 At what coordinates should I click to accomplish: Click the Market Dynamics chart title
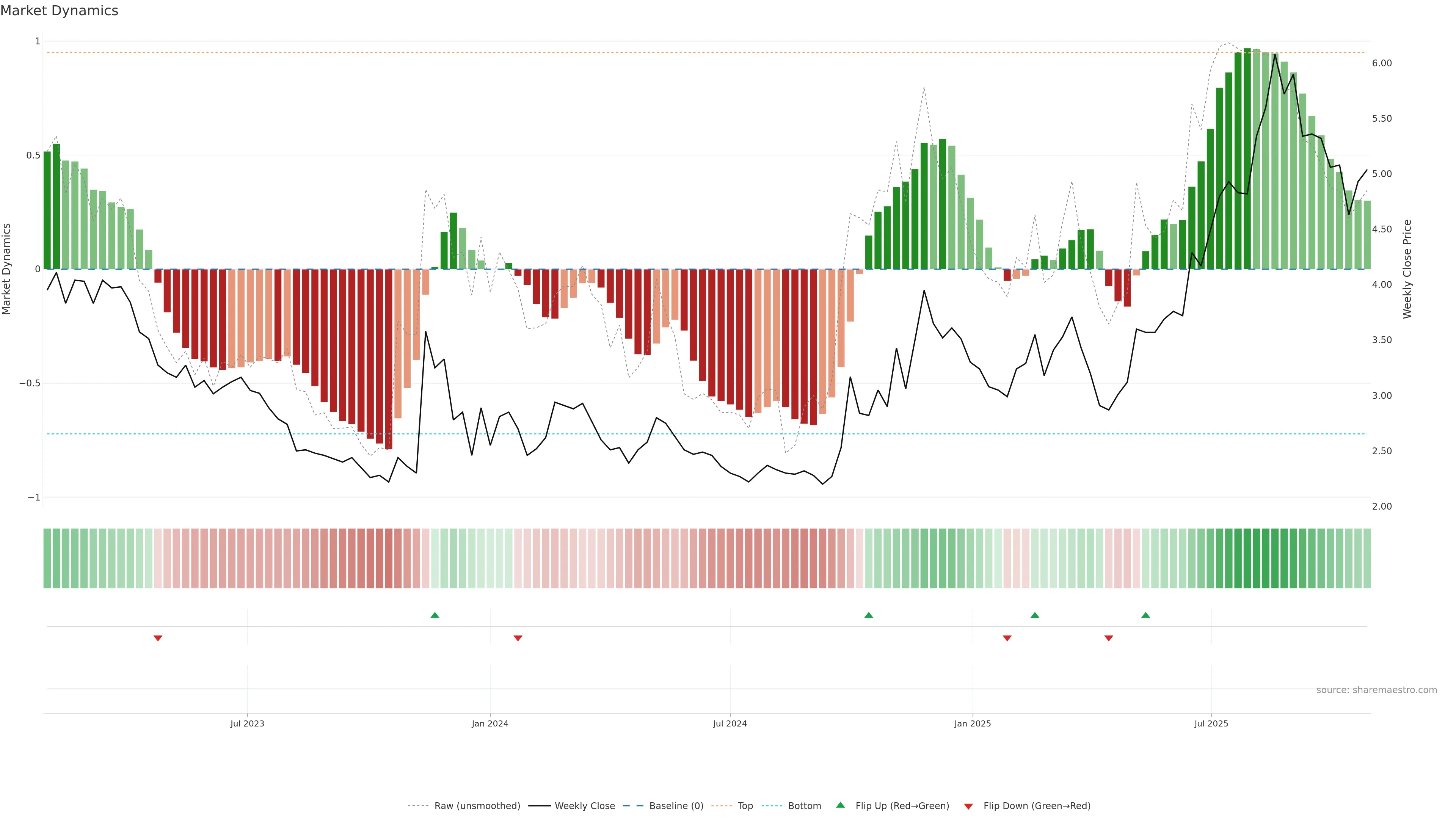point(60,11)
